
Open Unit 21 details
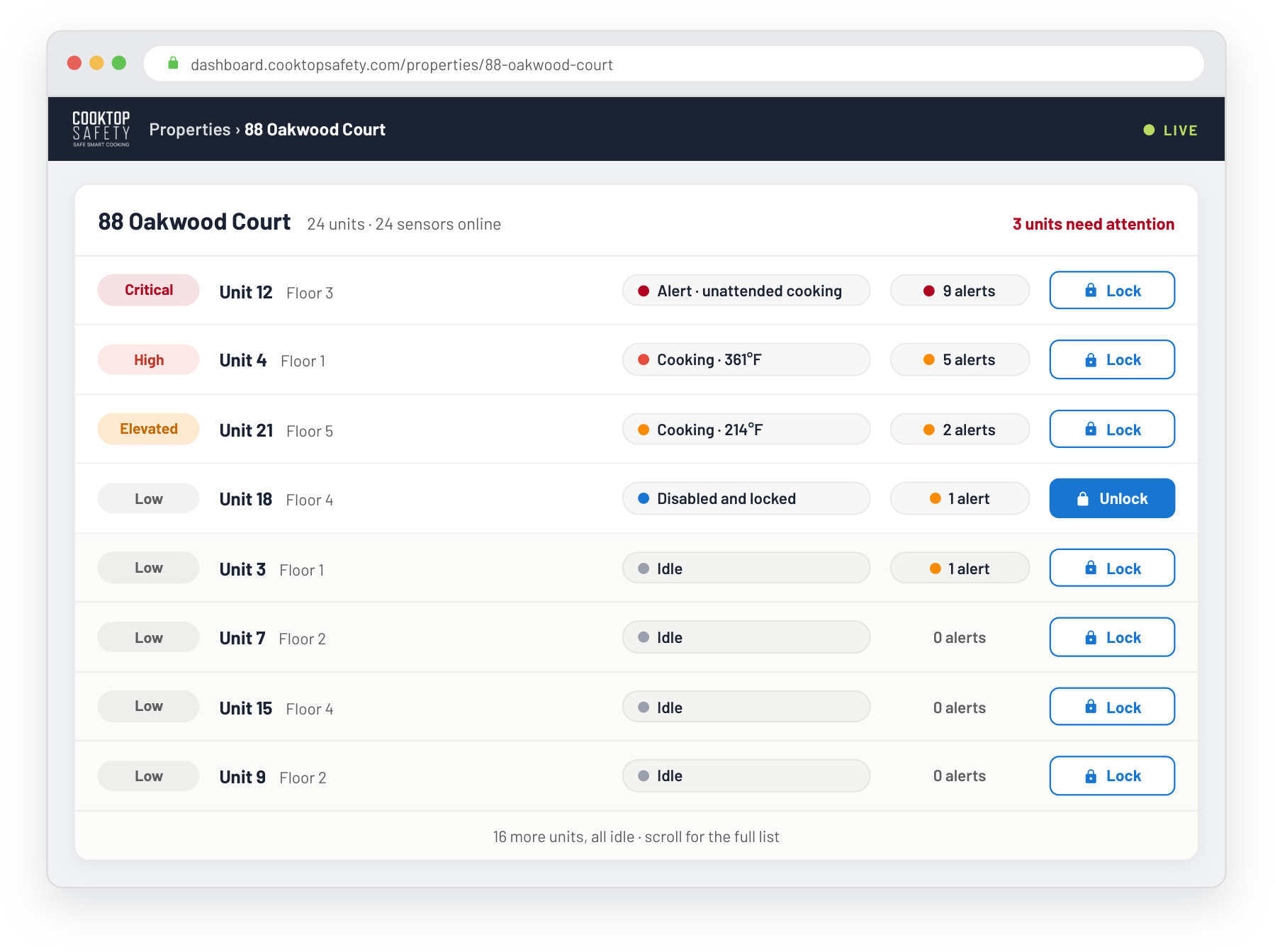(x=246, y=430)
